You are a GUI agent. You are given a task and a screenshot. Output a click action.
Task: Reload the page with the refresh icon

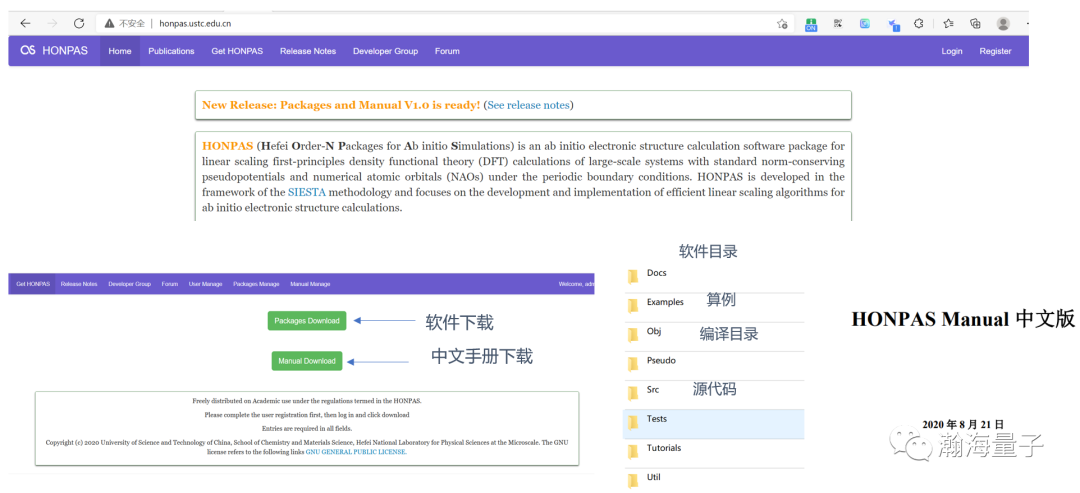pos(79,23)
